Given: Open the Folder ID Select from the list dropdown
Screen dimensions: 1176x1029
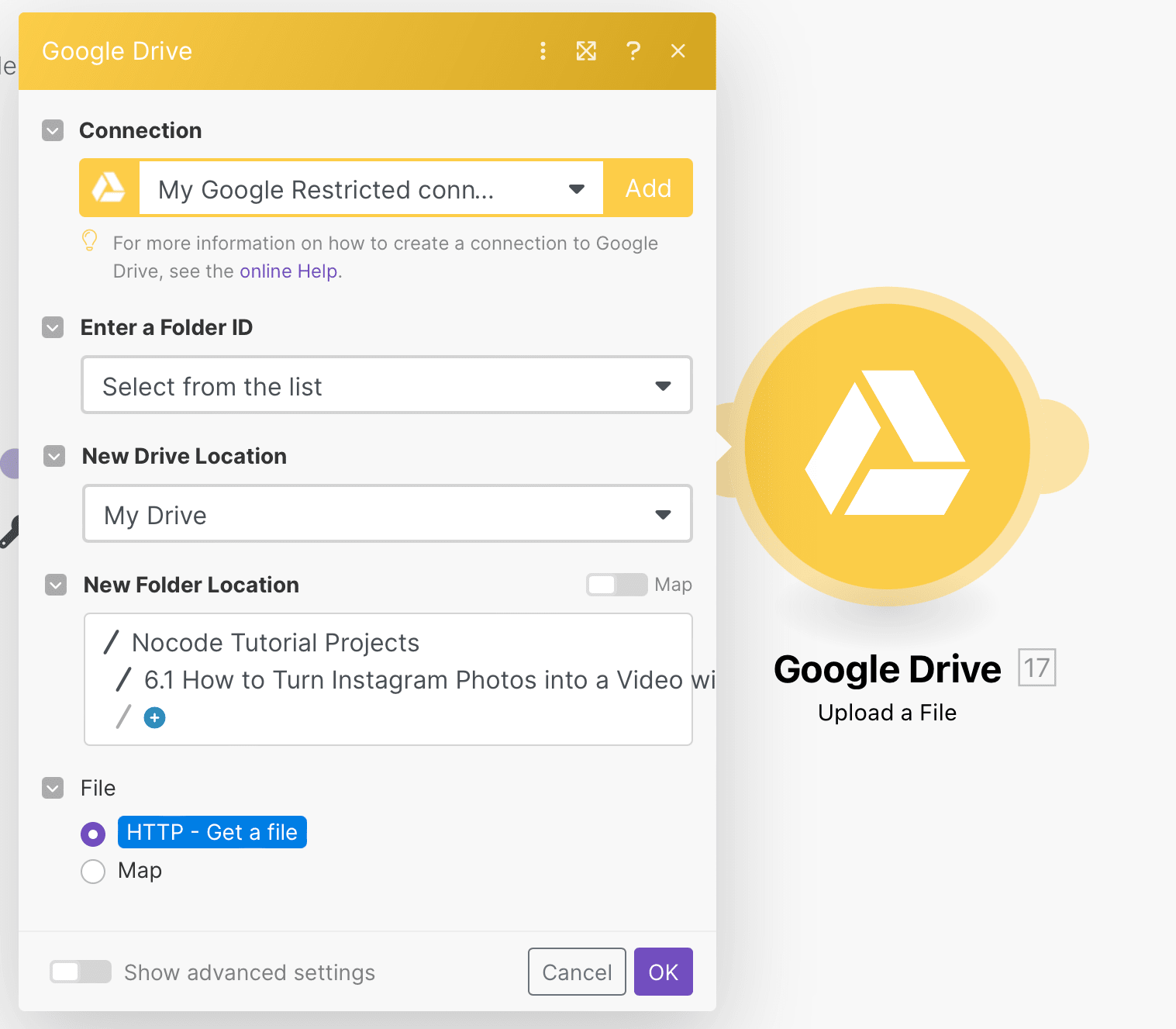Looking at the screenshot, I should click(x=663, y=385).
